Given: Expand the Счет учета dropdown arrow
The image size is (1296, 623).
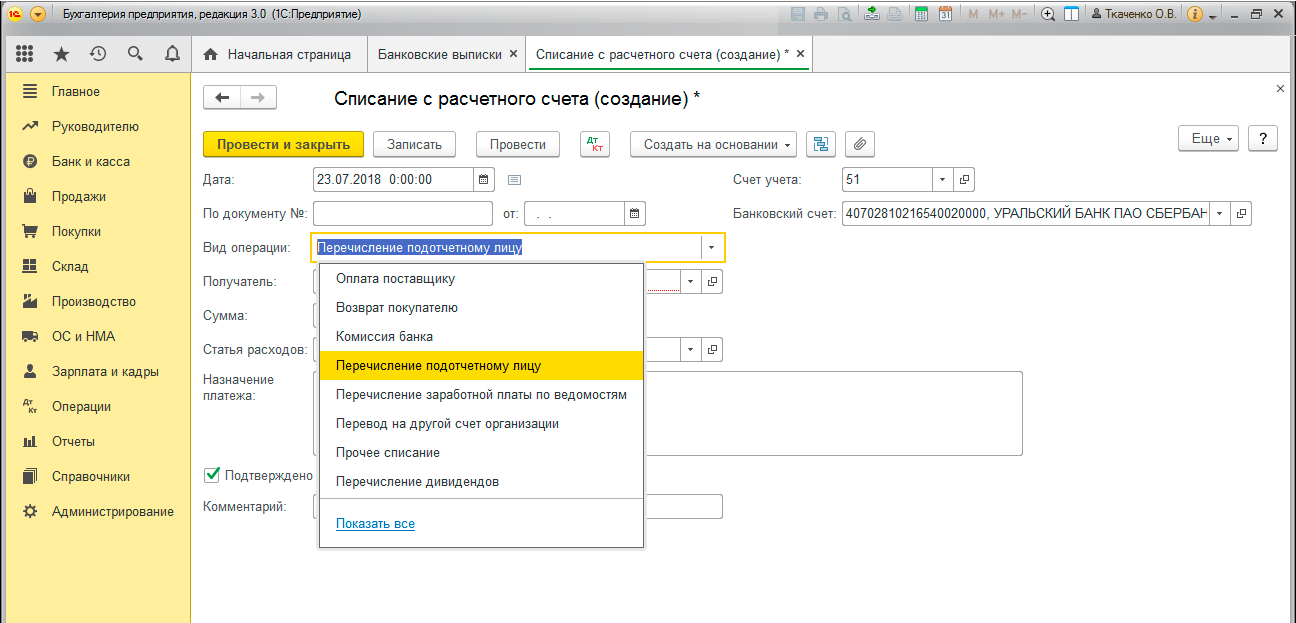Looking at the screenshot, I should coord(943,180).
